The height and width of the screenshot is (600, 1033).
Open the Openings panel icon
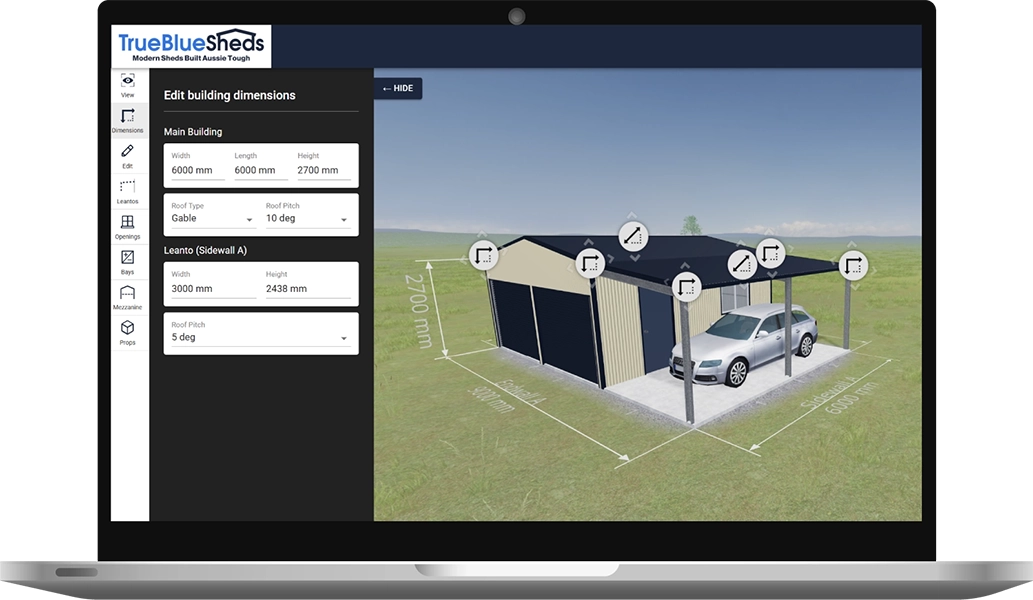(x=127, y=226)
